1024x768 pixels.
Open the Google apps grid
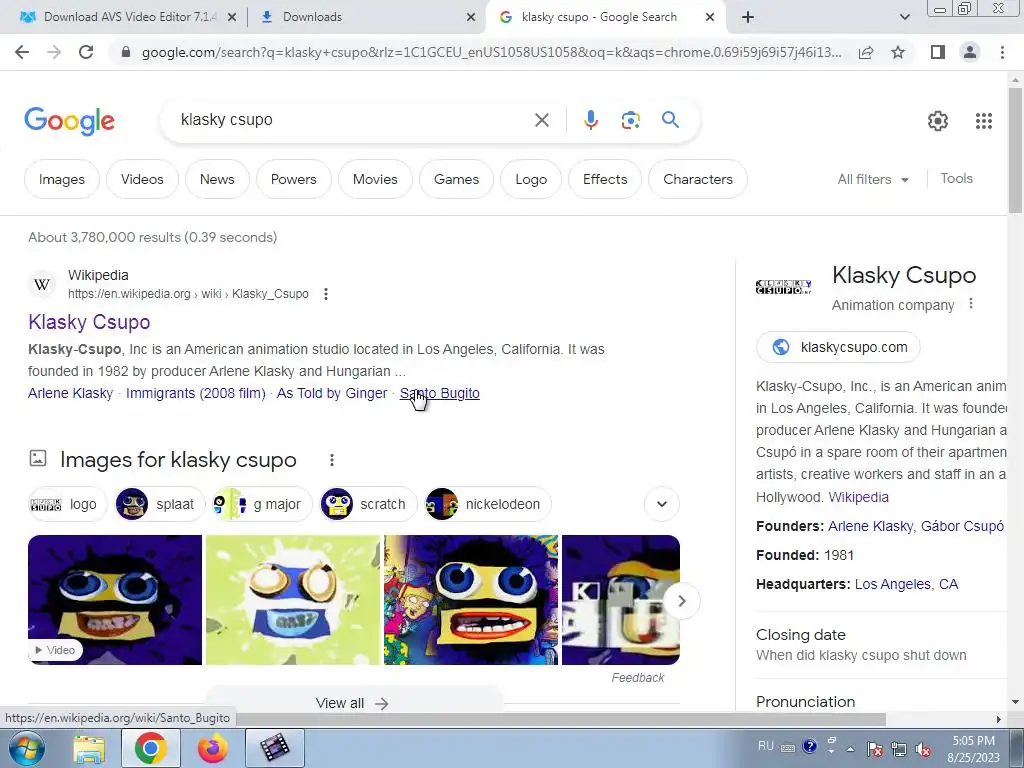coord(984,121)
